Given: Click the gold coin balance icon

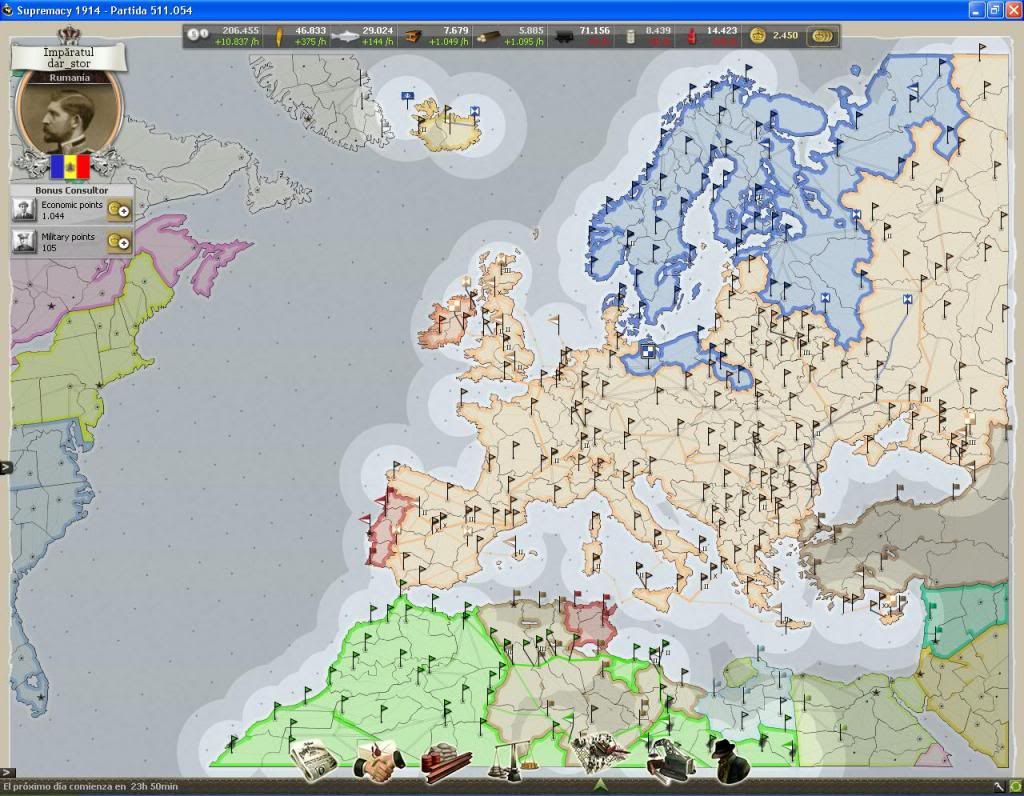Looking at the screenshot, I should click(758, 35).
